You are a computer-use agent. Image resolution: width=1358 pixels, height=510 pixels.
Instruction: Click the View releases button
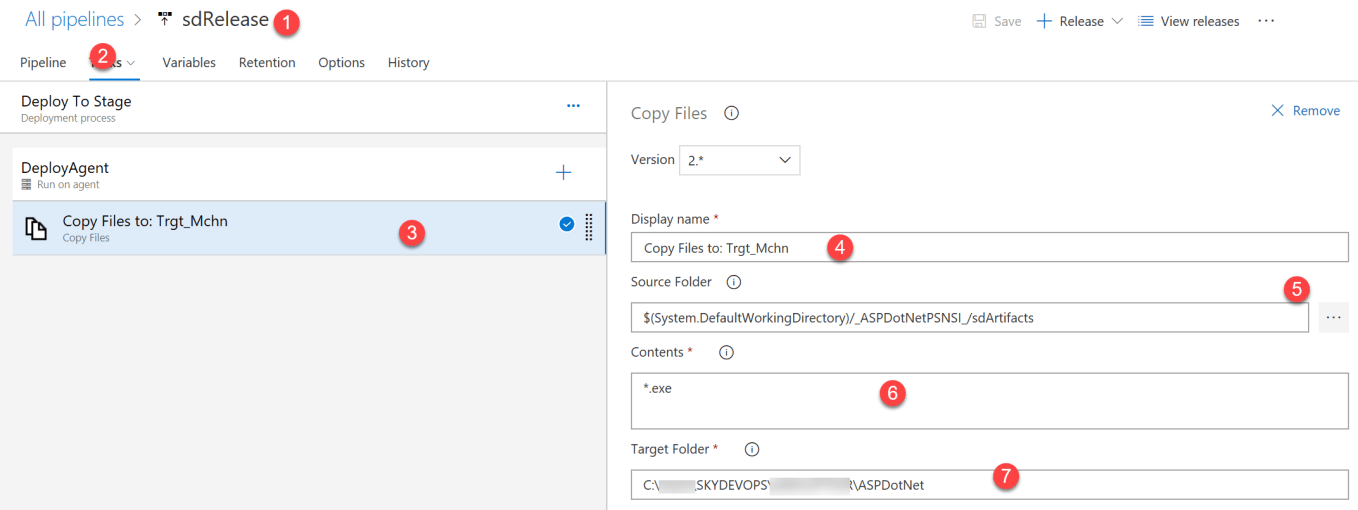click(x=1188, y=21)
